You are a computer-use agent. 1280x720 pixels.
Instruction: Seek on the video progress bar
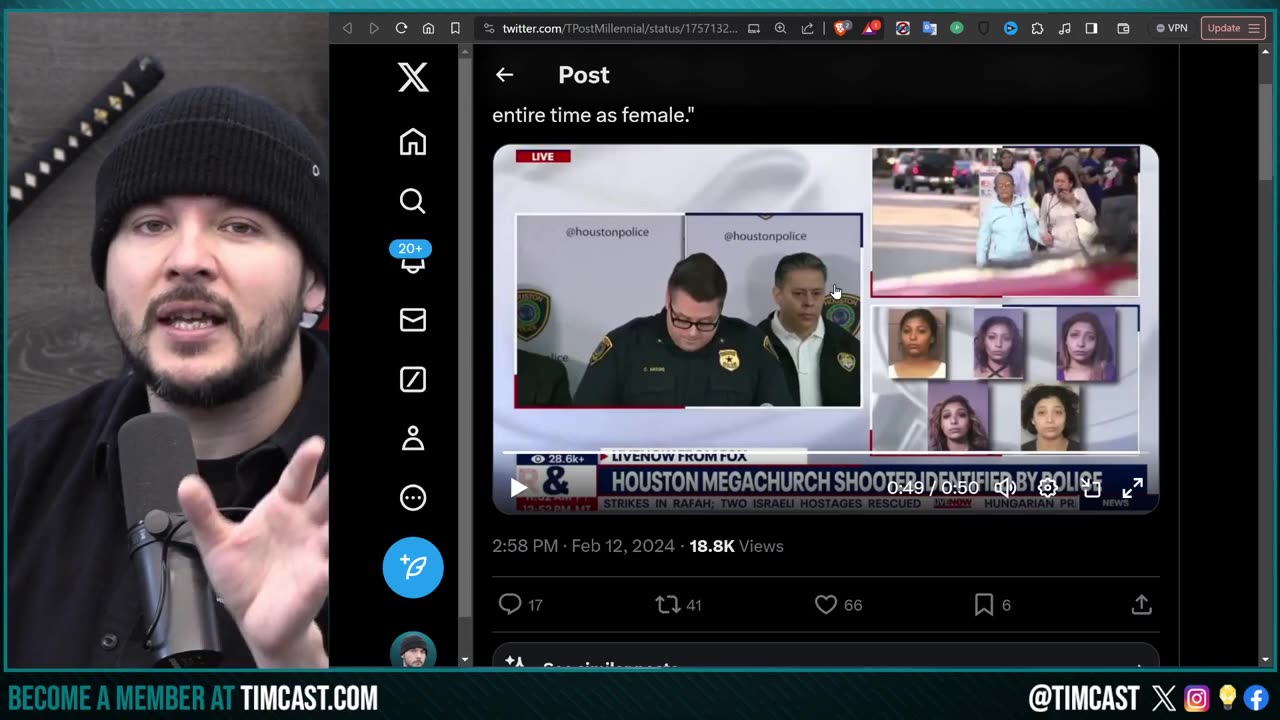(x=825, y=453)
